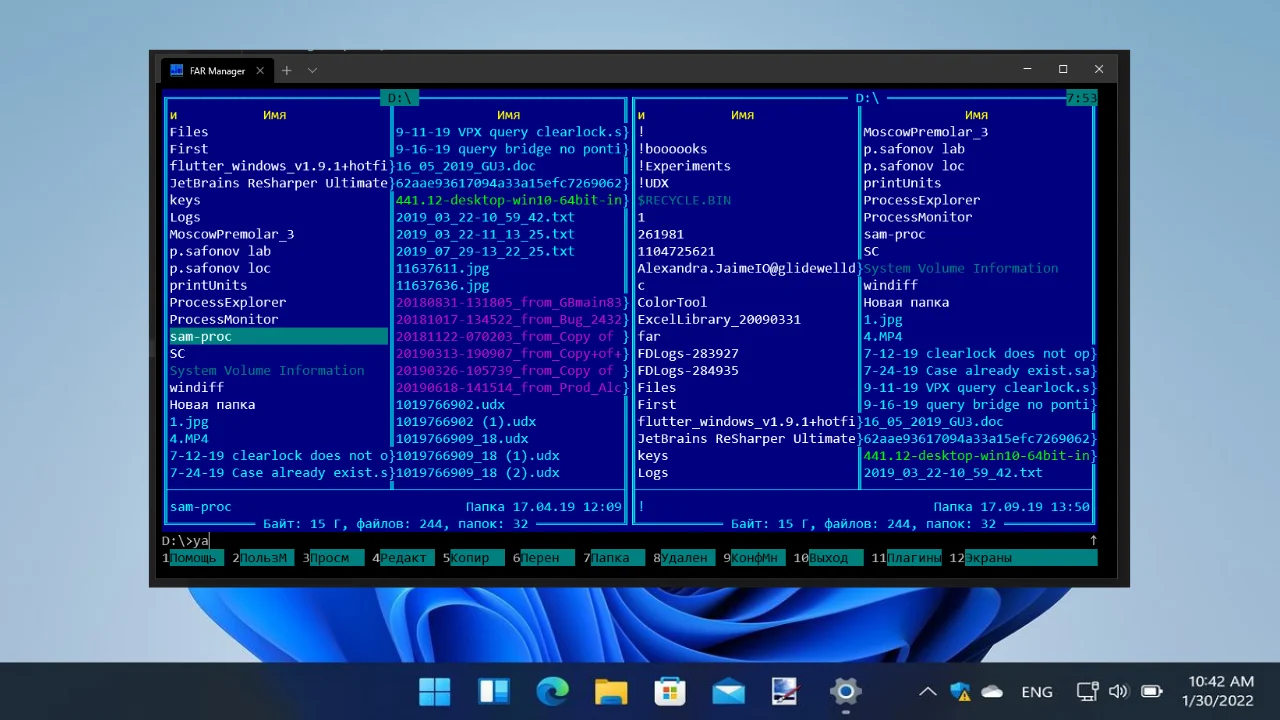The image size is (1280, 720).
Task: Click the 7:53 panel clock
Action: (x=1081, y=98)
